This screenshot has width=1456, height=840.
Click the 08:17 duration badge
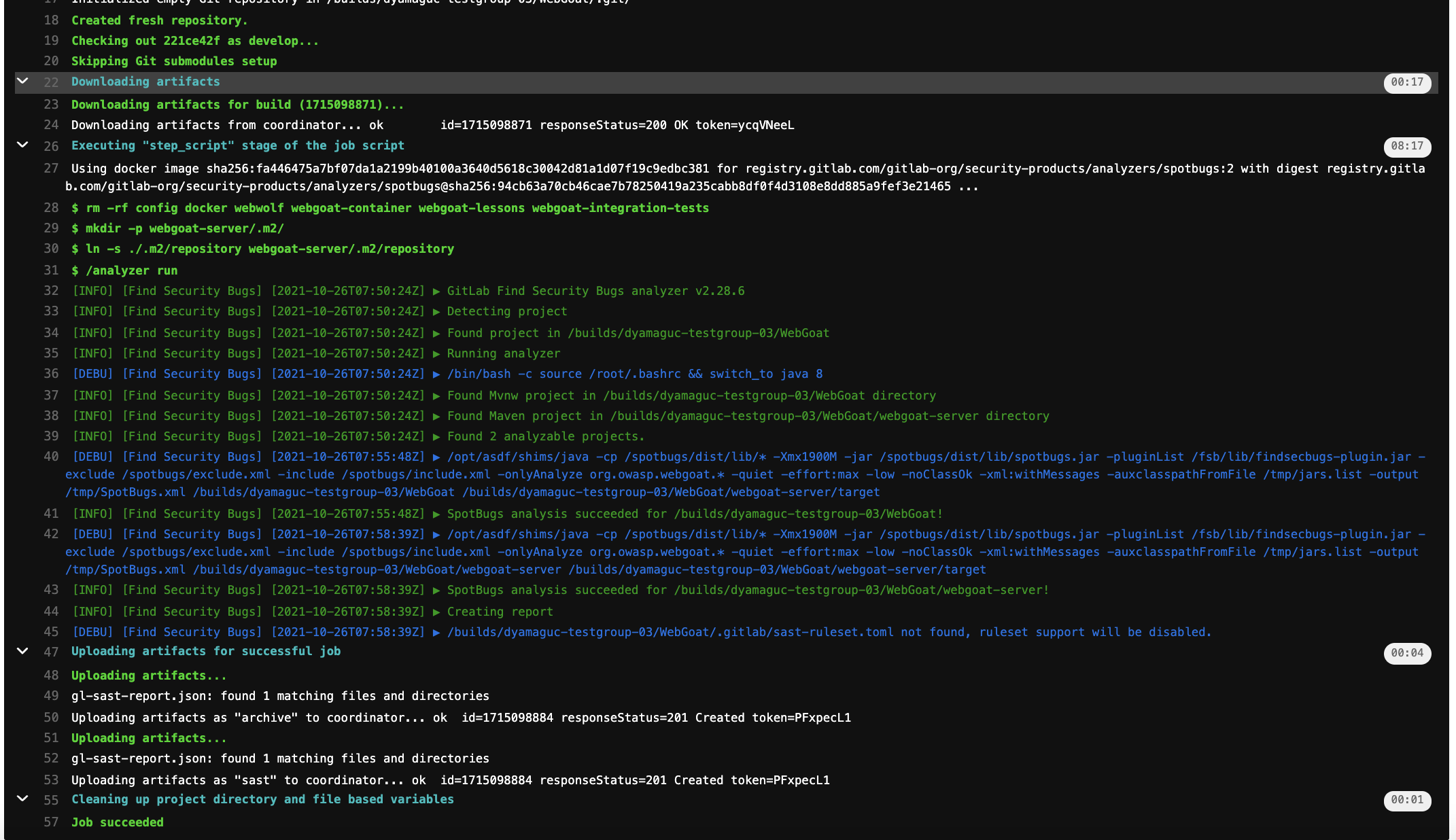point(1406,146)
